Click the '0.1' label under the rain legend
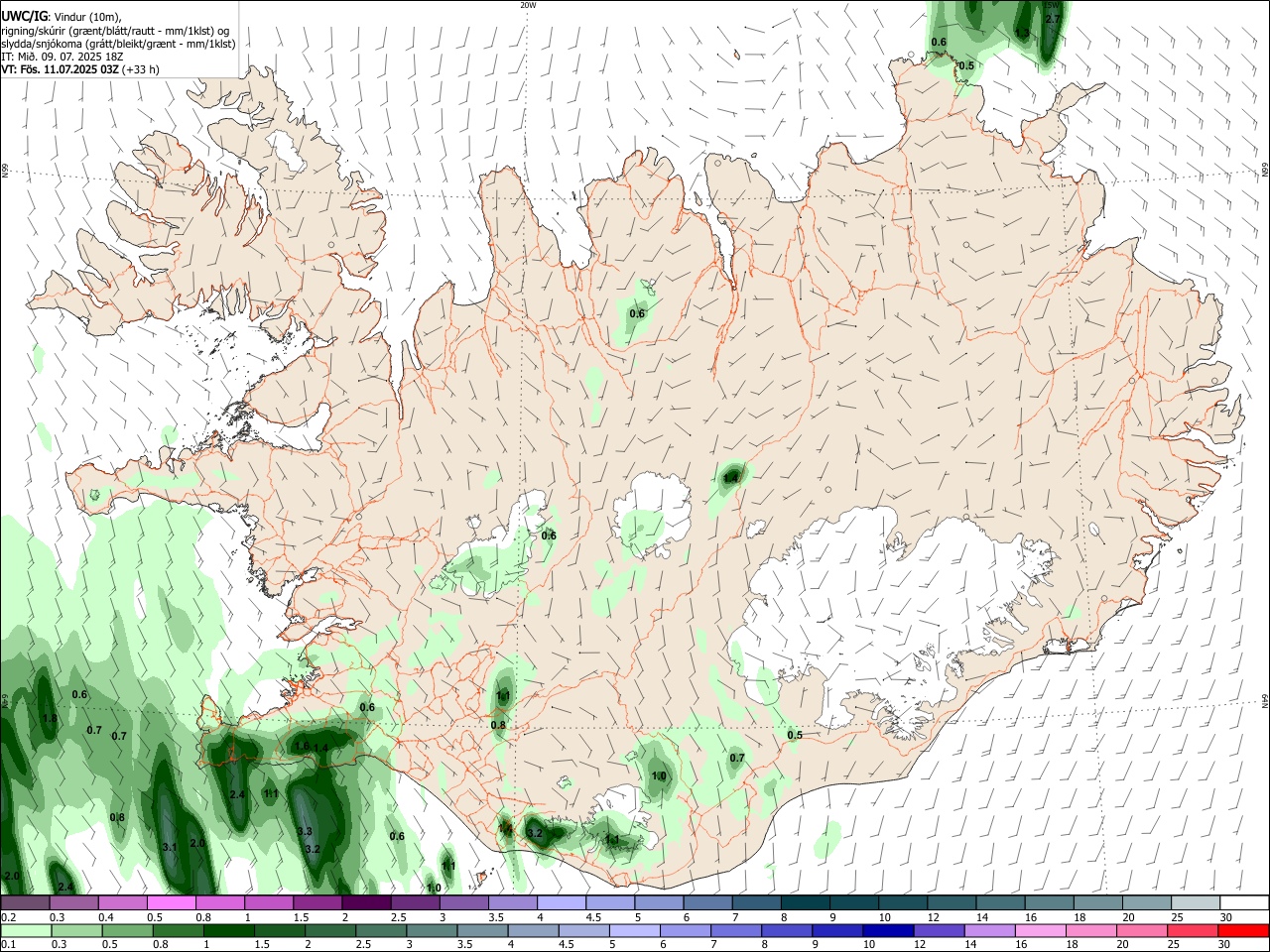 pos(9,944)
